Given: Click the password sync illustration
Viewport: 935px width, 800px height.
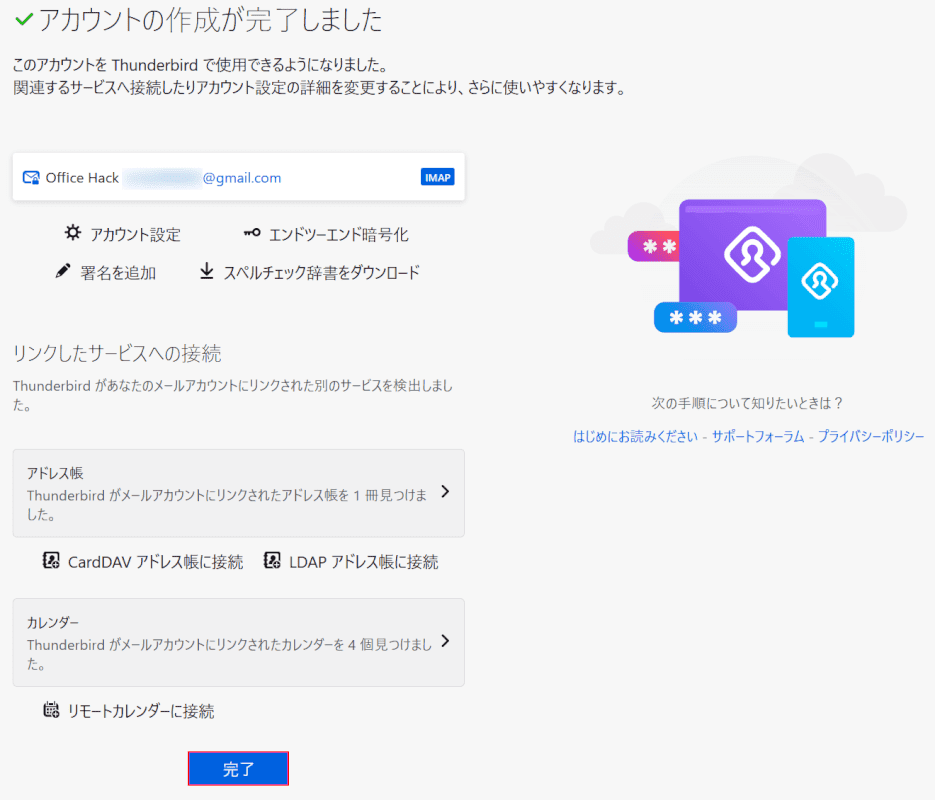Looking at the screenshot, I should click(748, 247).
